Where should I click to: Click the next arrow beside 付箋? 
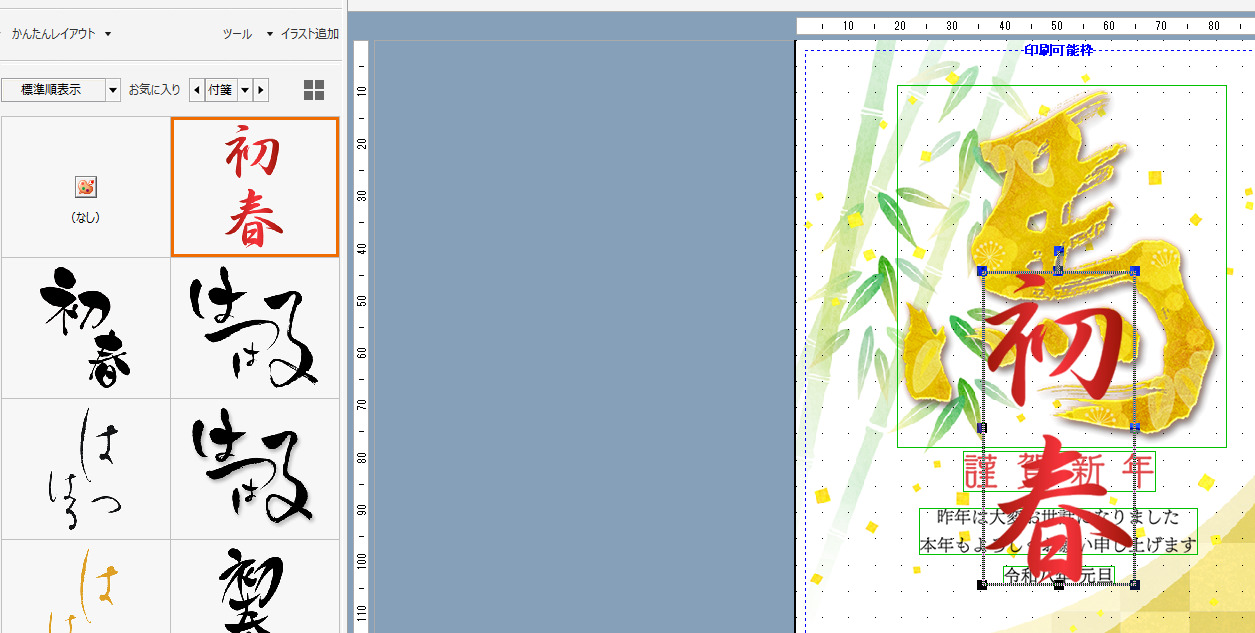261,90
